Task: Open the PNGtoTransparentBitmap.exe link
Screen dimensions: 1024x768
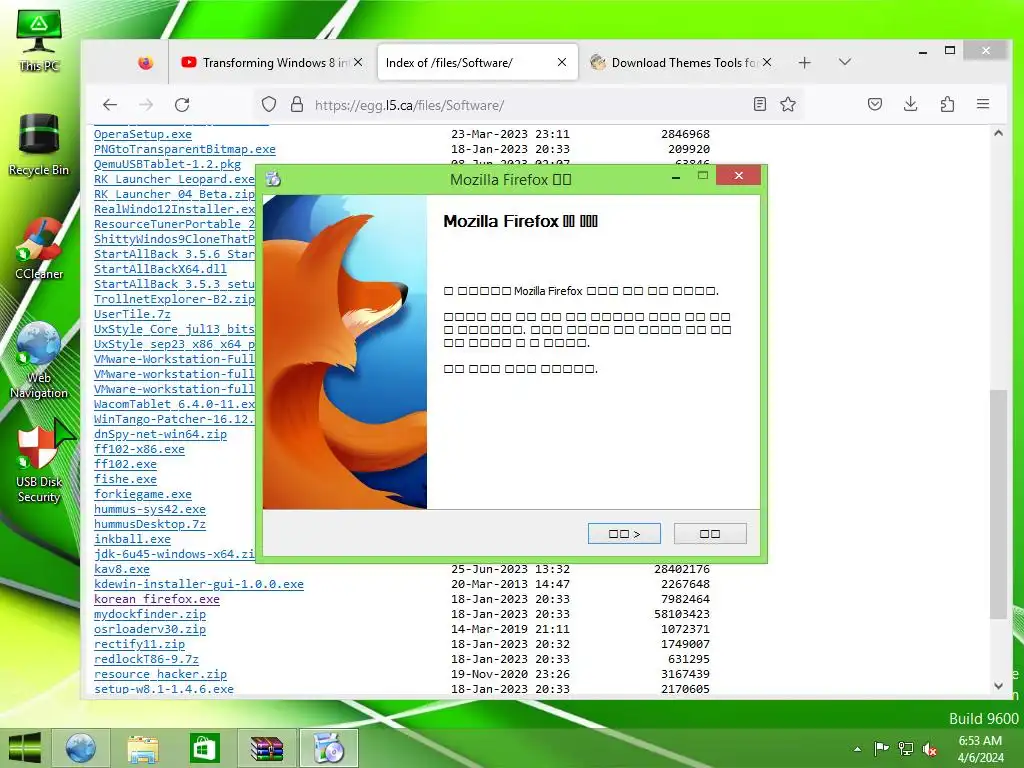Action: point(184,149)
